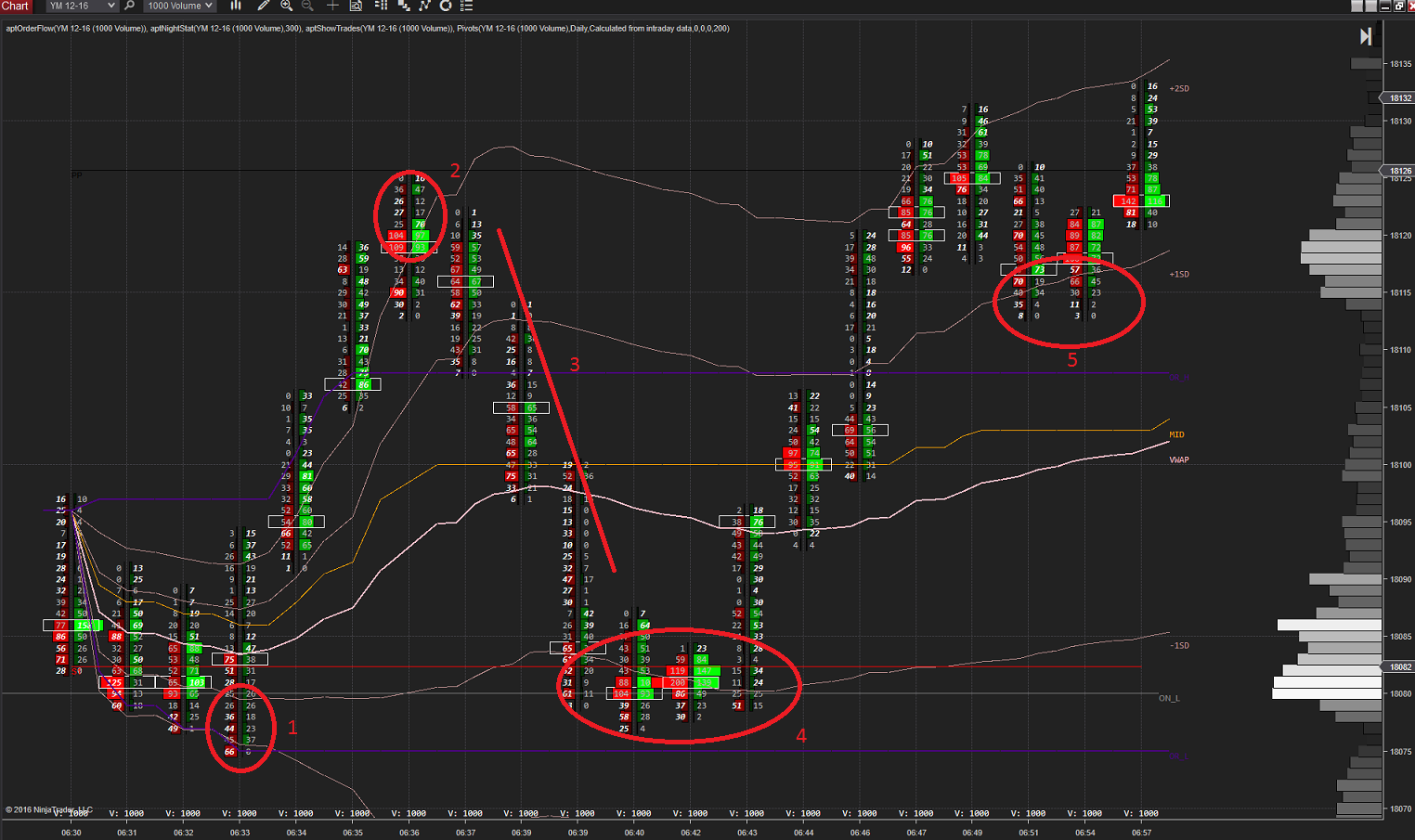This screenshot has height=840, width=1415.
Task: Click the 06:44 time axis label
Action: (x=804, y=833)
